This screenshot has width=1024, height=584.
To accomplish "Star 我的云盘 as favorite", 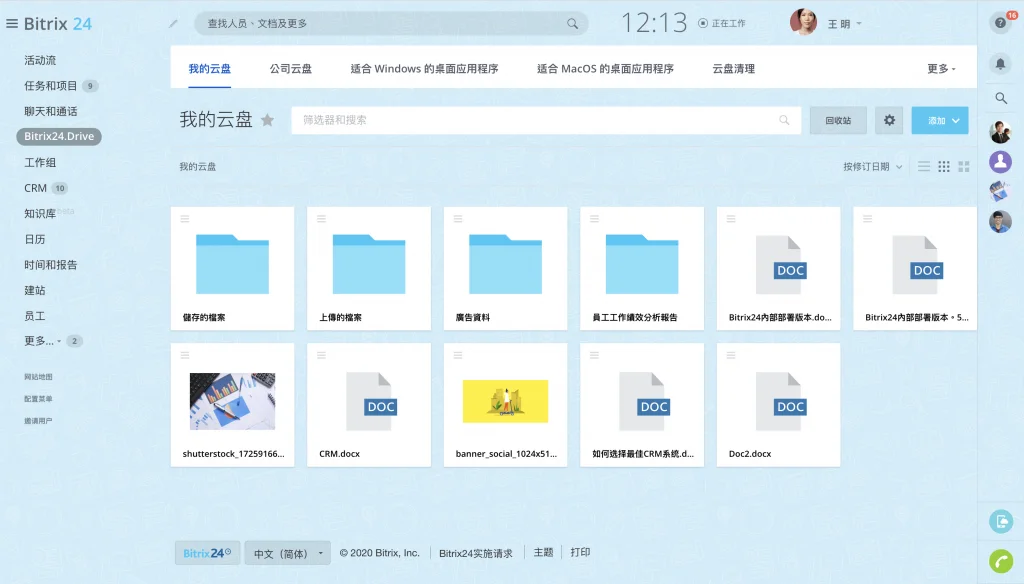I will coord(267,120).
